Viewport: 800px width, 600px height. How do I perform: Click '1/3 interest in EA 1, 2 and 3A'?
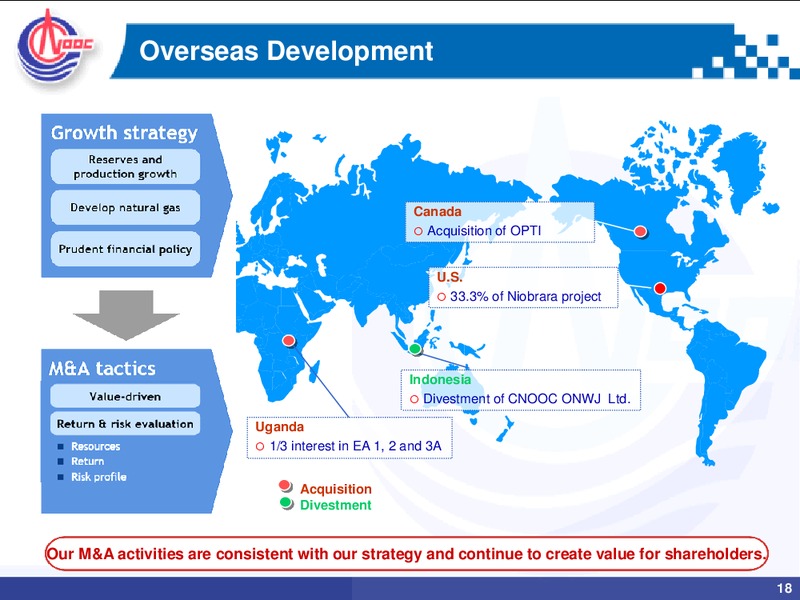[x=356, y=446]
